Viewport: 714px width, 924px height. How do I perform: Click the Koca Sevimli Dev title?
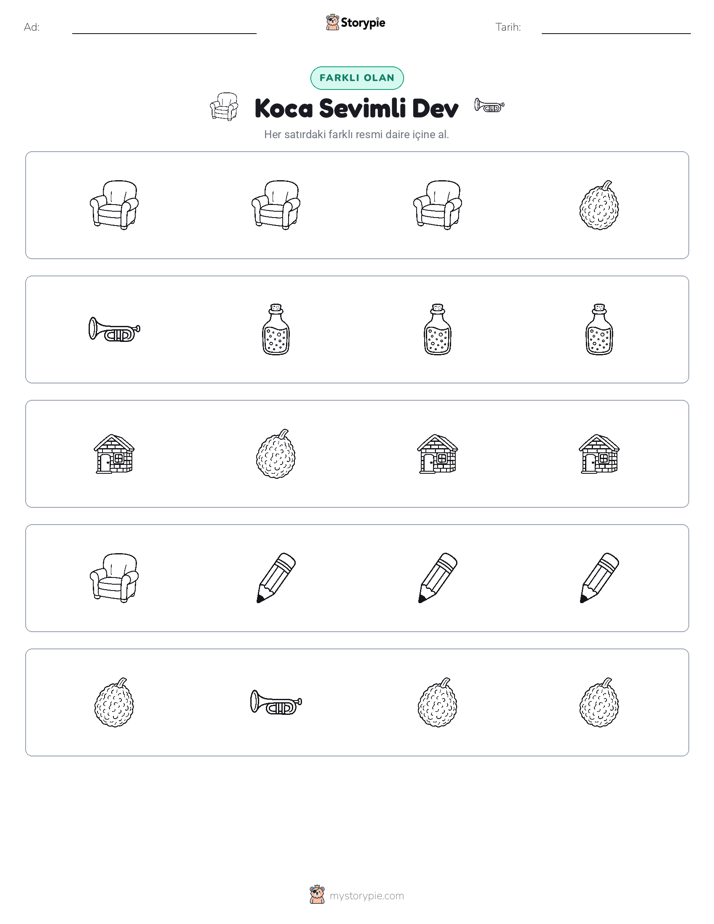(x=356, y=108)
